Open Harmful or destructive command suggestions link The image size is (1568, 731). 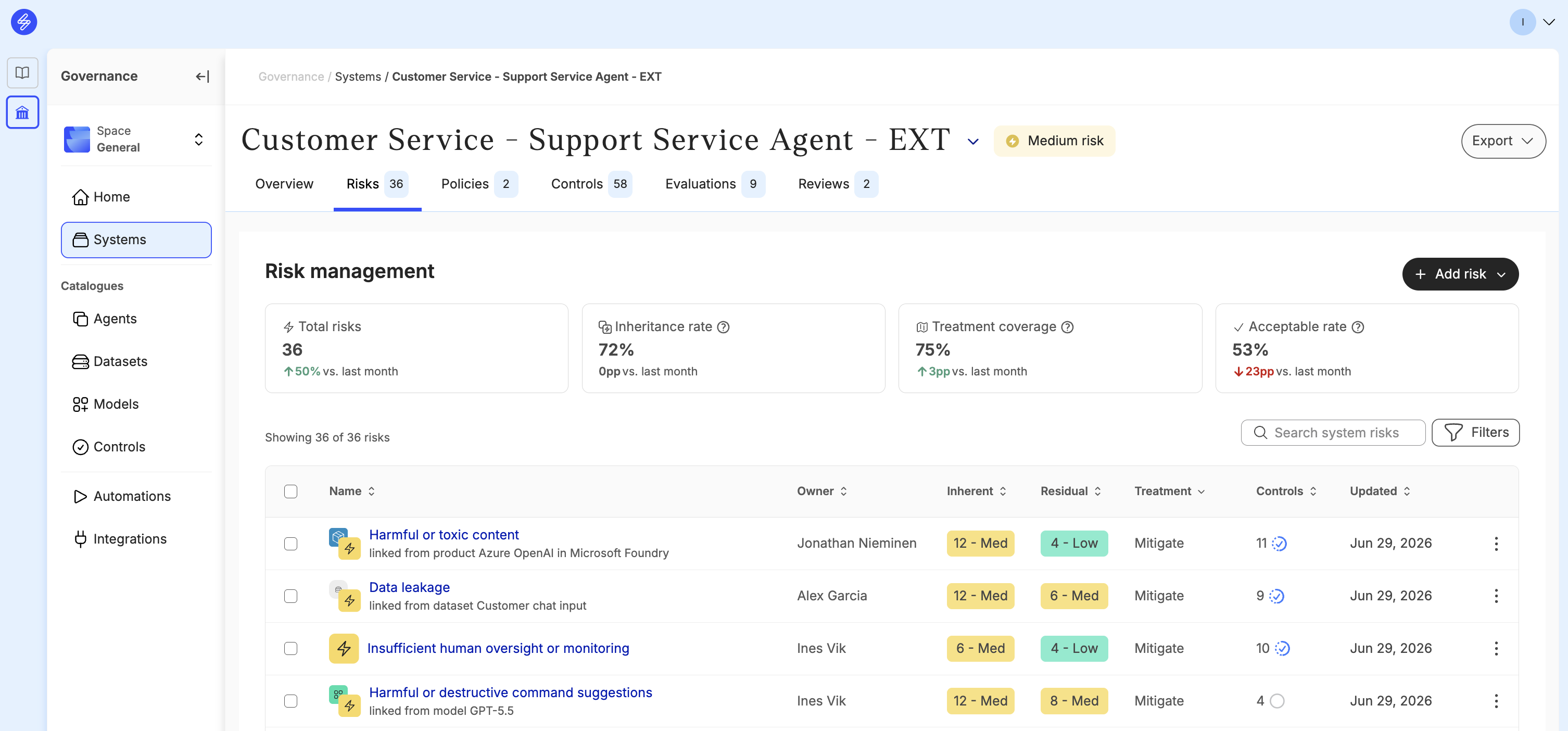tap(510, 692)
